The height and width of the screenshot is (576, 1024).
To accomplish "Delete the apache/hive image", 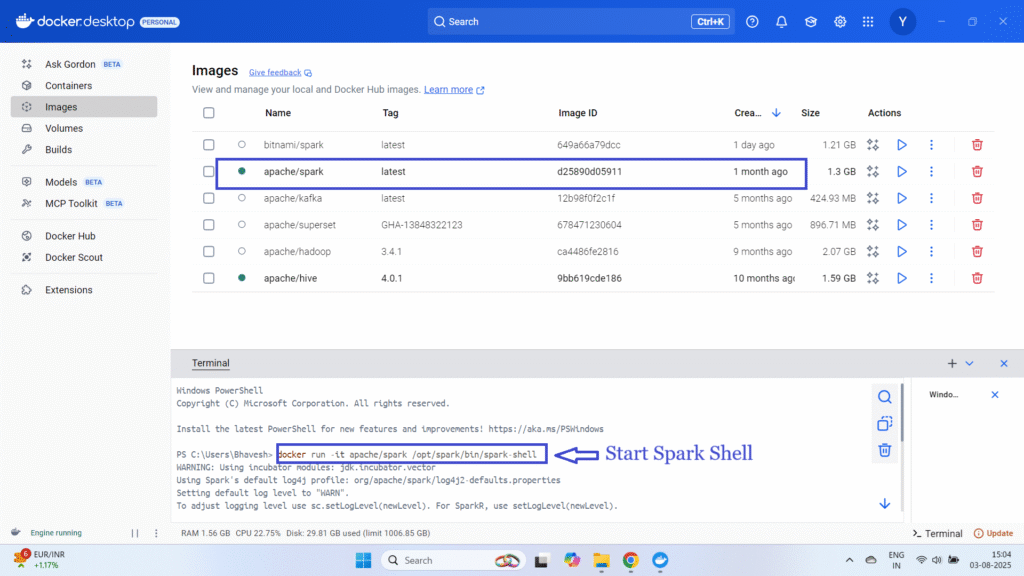I will click(977, 278).
